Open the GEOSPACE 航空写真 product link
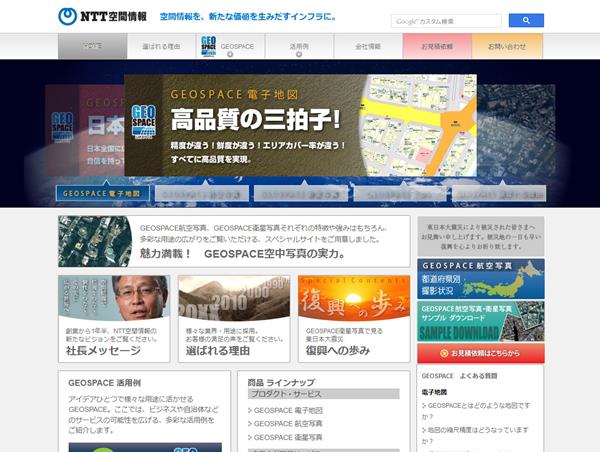Viewport: 600px width, 452px height. tap(288, 424)
